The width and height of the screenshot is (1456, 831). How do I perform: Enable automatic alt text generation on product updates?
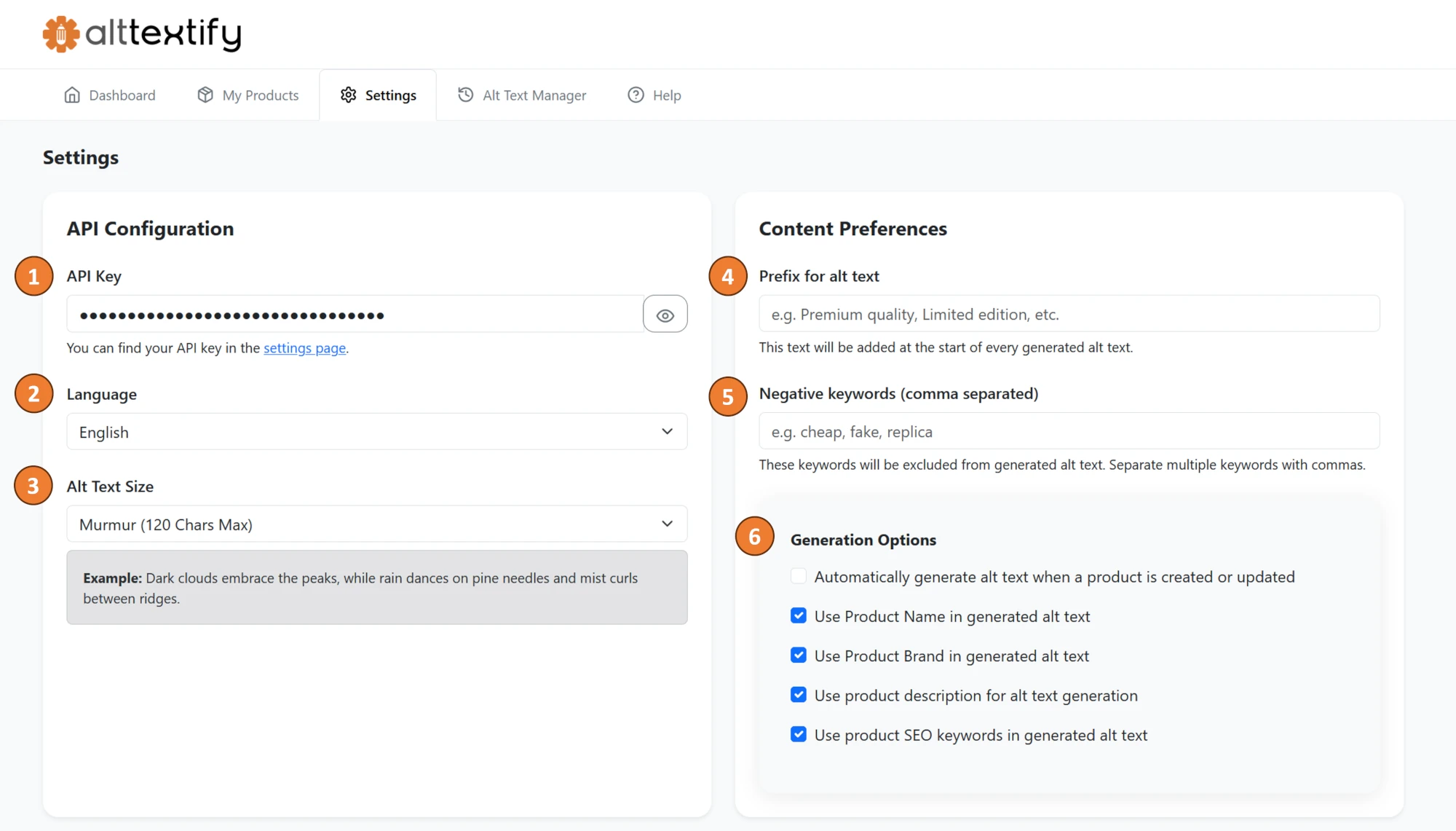point(798,575)
